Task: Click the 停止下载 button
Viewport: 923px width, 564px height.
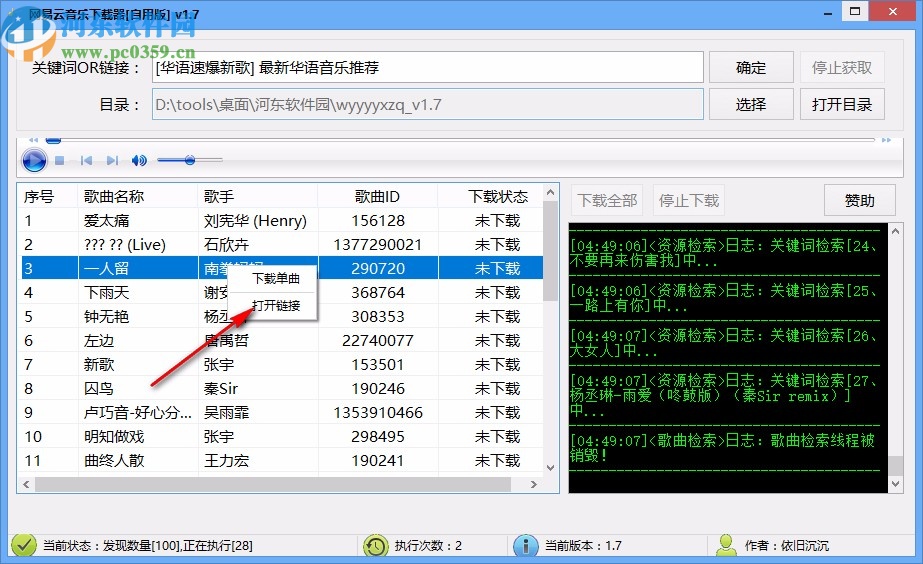Action: coord(689,201)
